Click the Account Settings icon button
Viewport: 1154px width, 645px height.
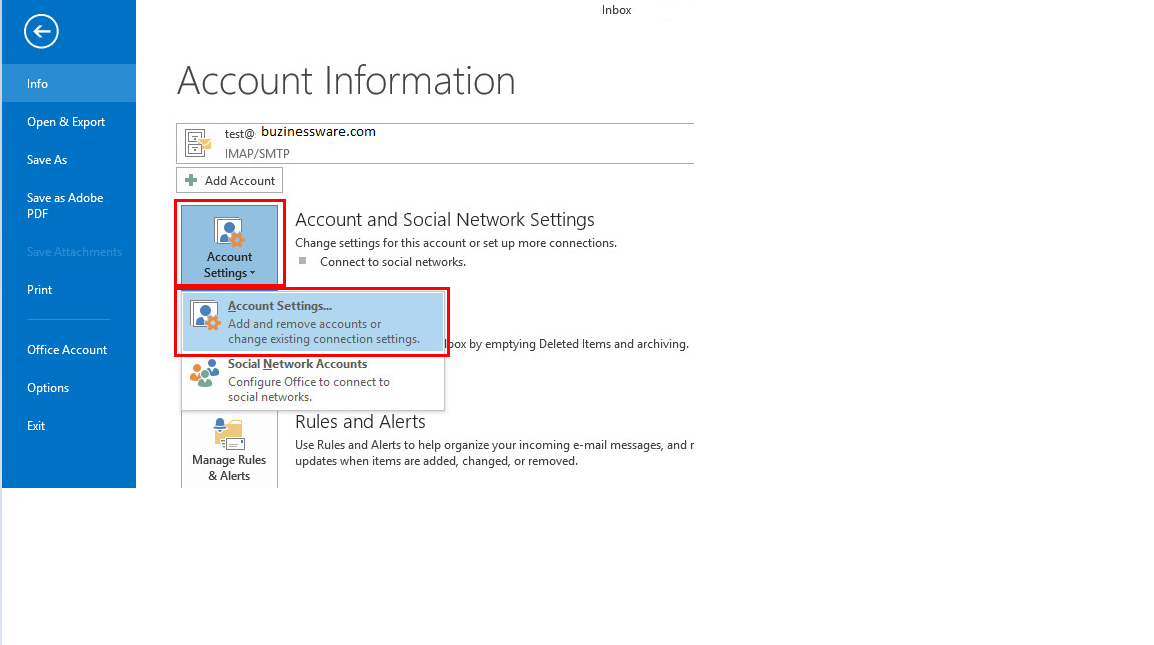(x=229, y=233)
